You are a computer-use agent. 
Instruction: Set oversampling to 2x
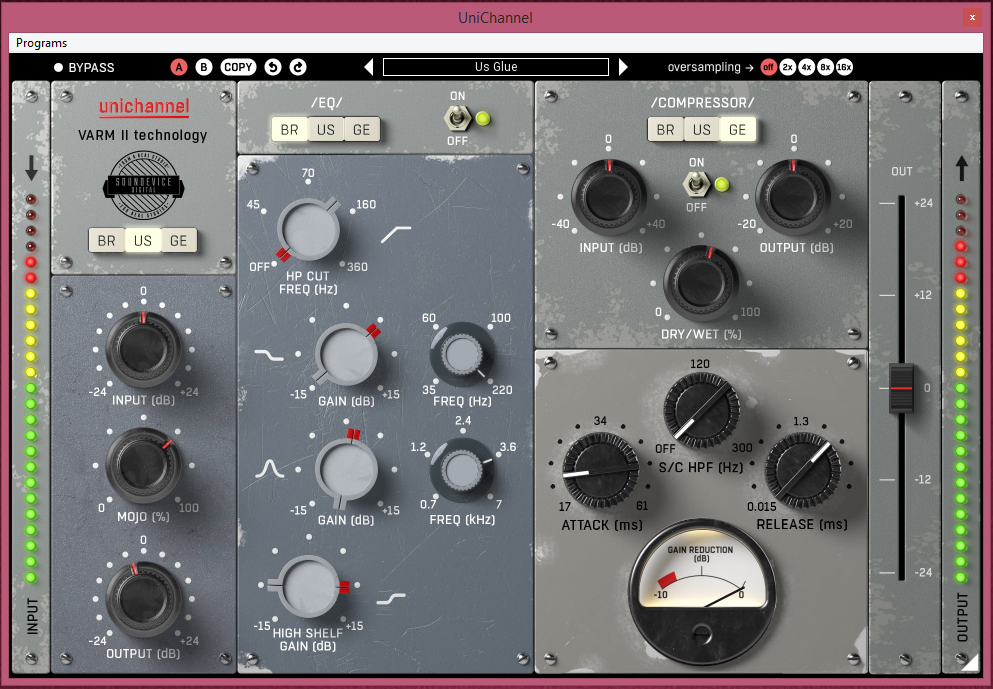point(787,67)
